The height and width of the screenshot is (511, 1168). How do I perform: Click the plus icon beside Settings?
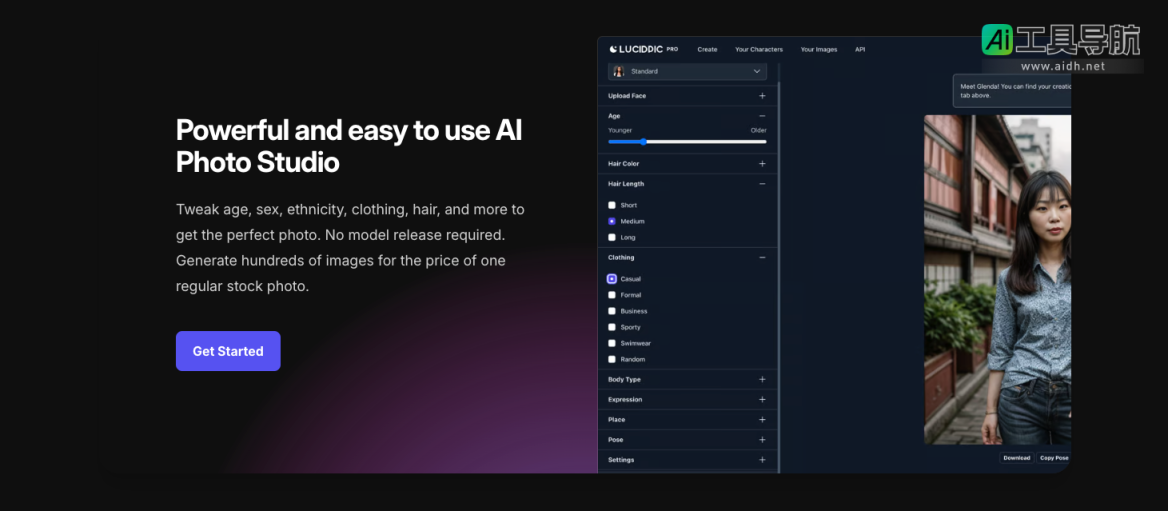(x=762, y=460)
